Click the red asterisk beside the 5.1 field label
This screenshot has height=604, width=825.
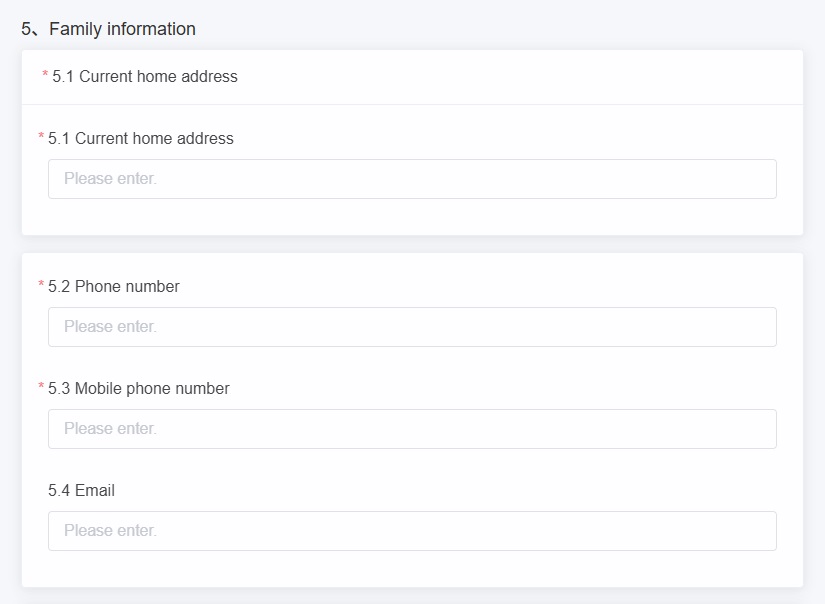pos(41,136)
